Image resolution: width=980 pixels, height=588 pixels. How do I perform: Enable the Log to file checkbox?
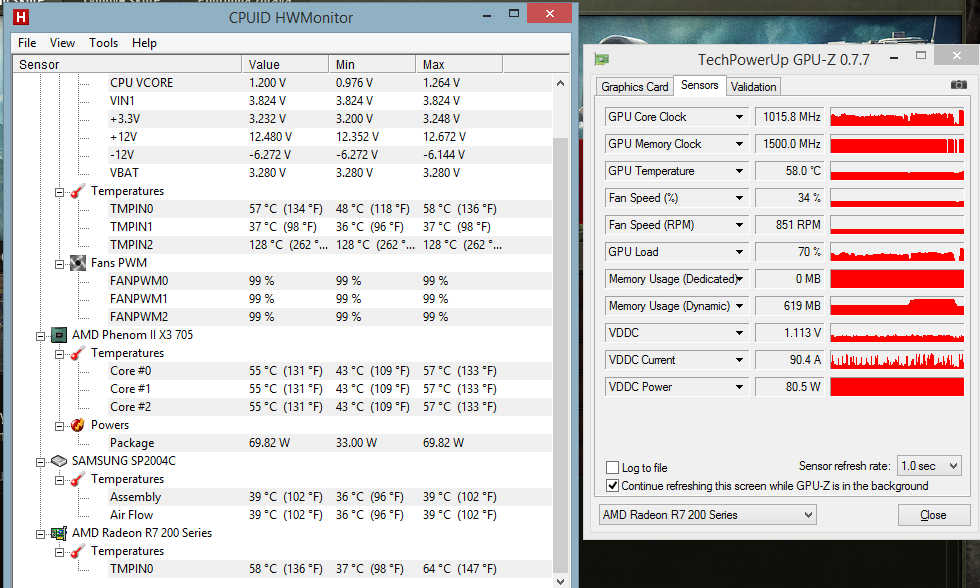(x=613, y=468)
